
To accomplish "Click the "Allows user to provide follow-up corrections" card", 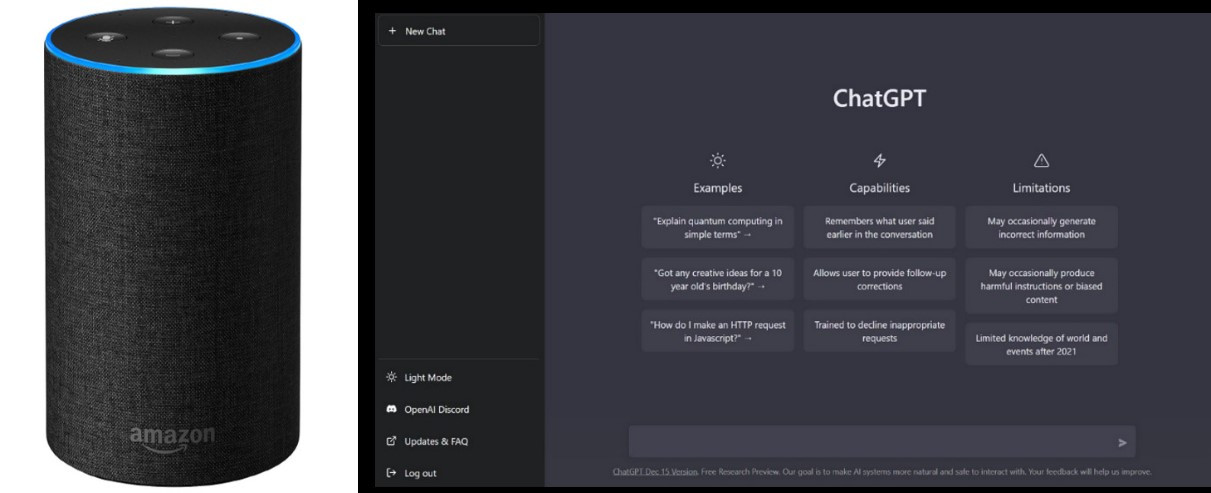I will [880, 279].
